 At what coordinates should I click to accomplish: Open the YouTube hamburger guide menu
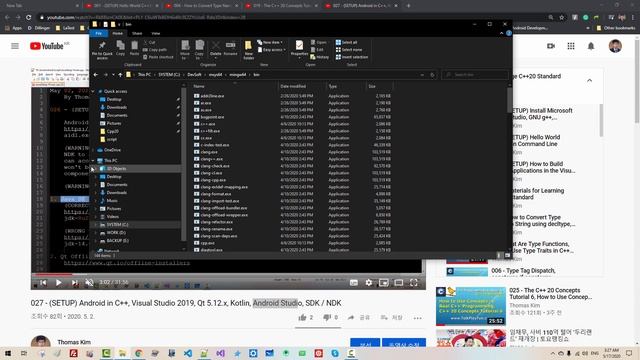pos(15,46)
